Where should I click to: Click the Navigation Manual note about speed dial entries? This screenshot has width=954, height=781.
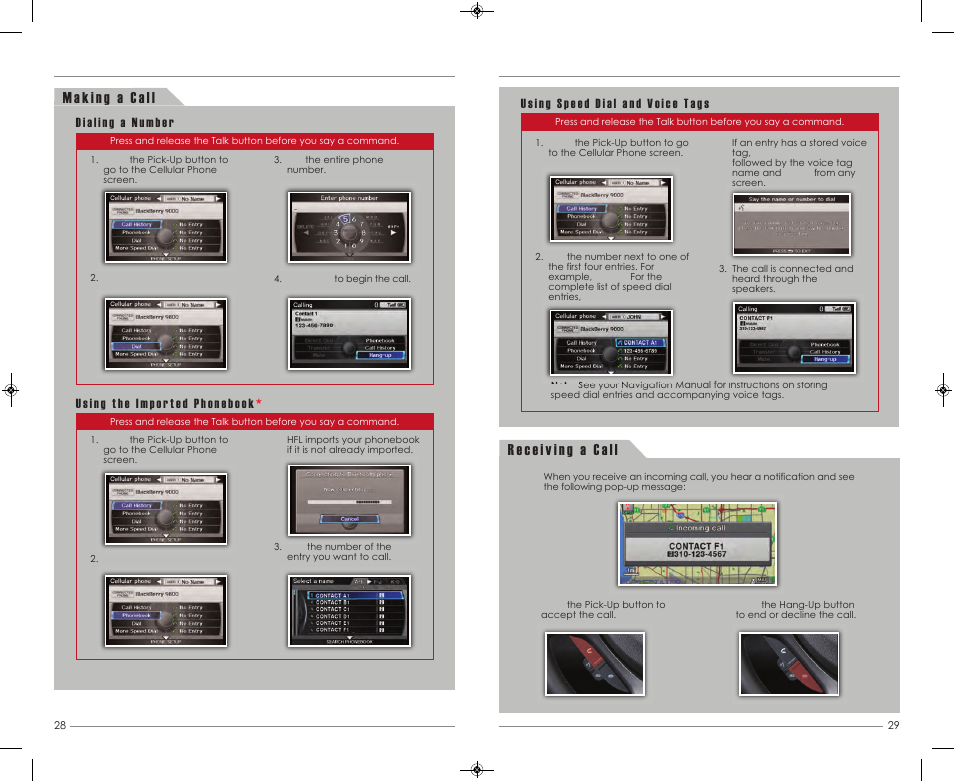coord(688,389)
